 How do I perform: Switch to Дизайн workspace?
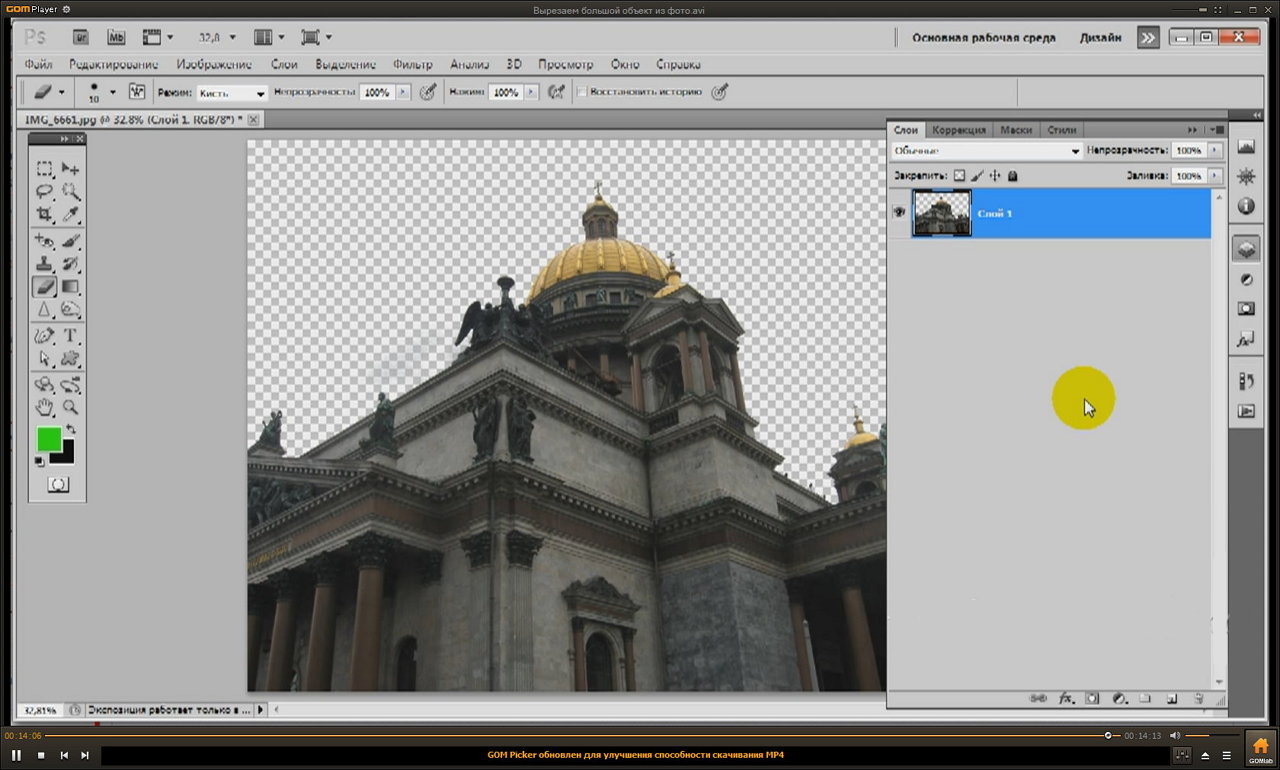point(1099,38)
